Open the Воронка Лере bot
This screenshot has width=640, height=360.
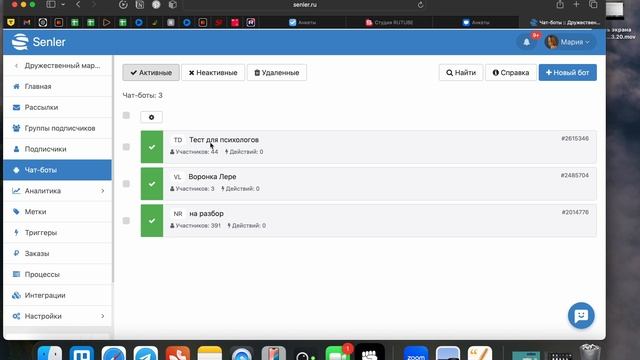(212, 177)
